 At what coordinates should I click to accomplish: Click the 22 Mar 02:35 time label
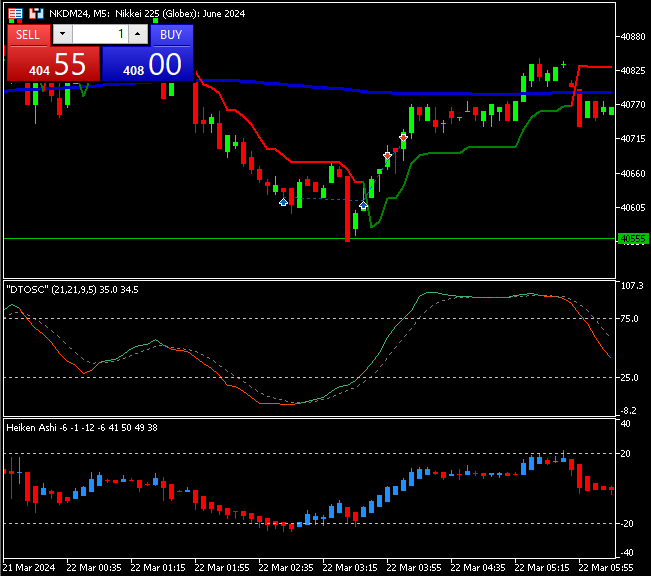286,568
